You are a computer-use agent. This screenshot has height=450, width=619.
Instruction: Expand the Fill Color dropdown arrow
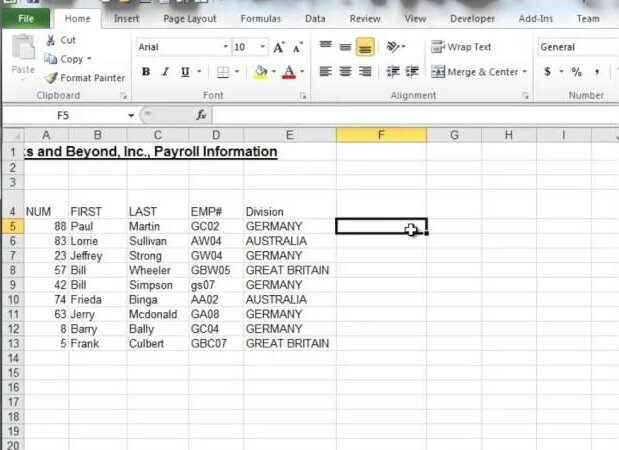(274, 72)
